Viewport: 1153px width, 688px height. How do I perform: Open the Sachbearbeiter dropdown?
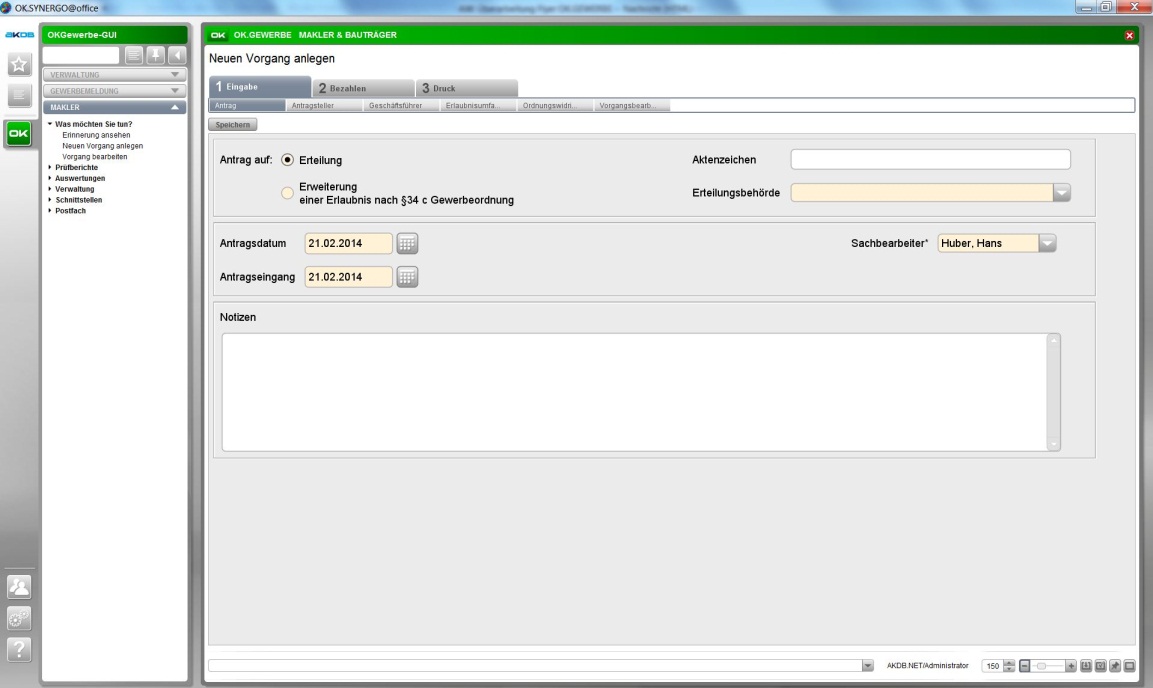(x=1046, y=243)
